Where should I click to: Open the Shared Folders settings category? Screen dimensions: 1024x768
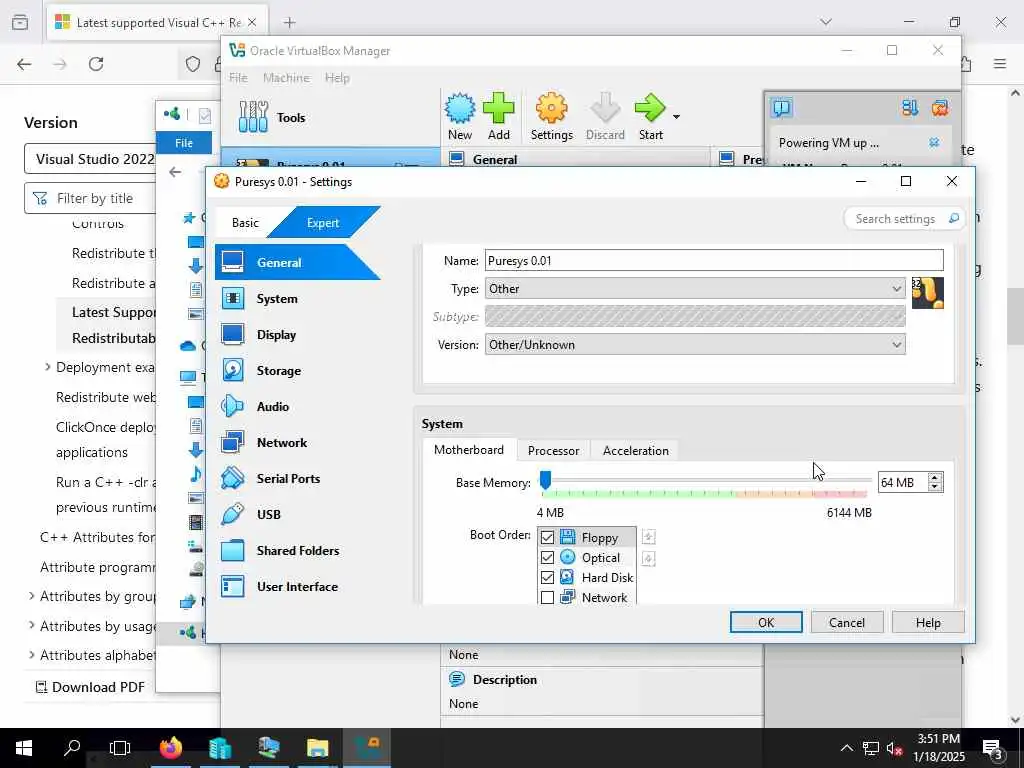coord(297,551)
